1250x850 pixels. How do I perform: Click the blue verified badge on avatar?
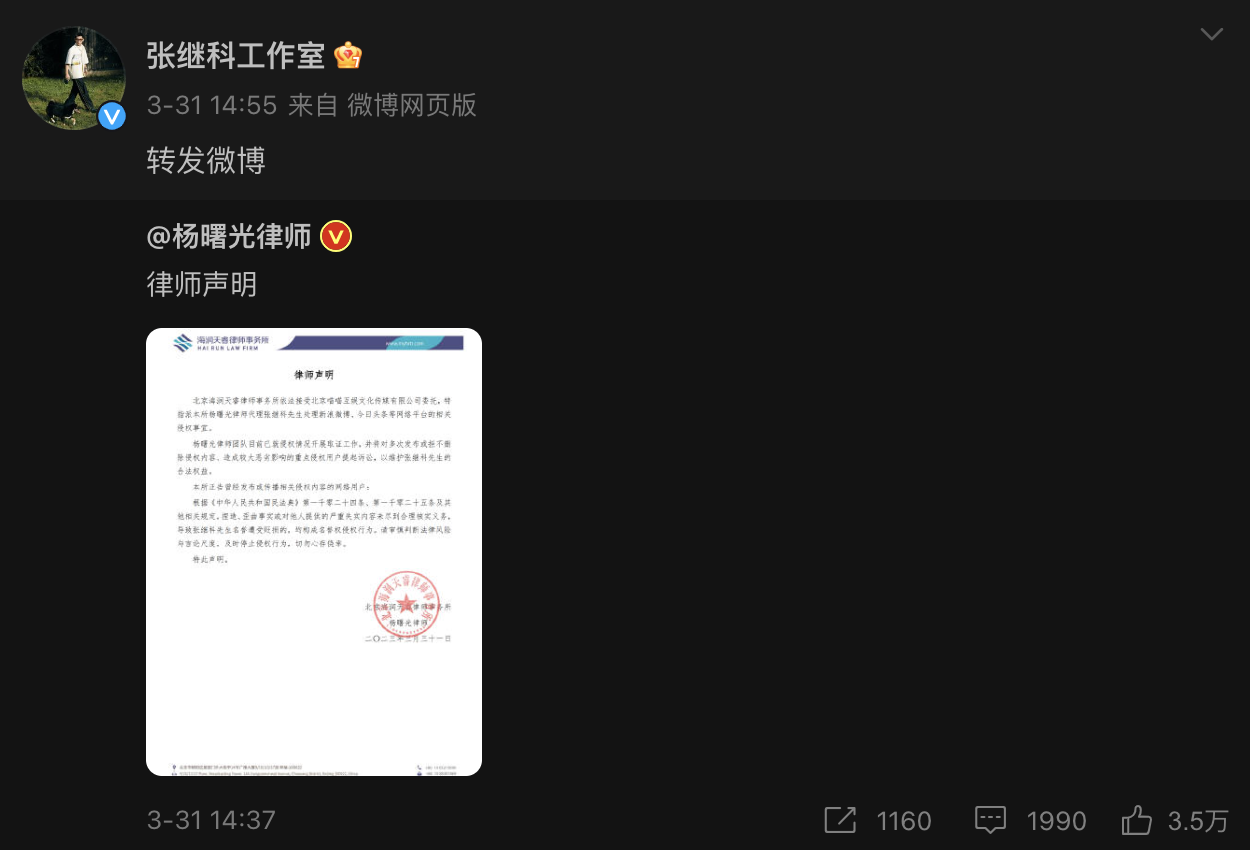click(112, 116)
